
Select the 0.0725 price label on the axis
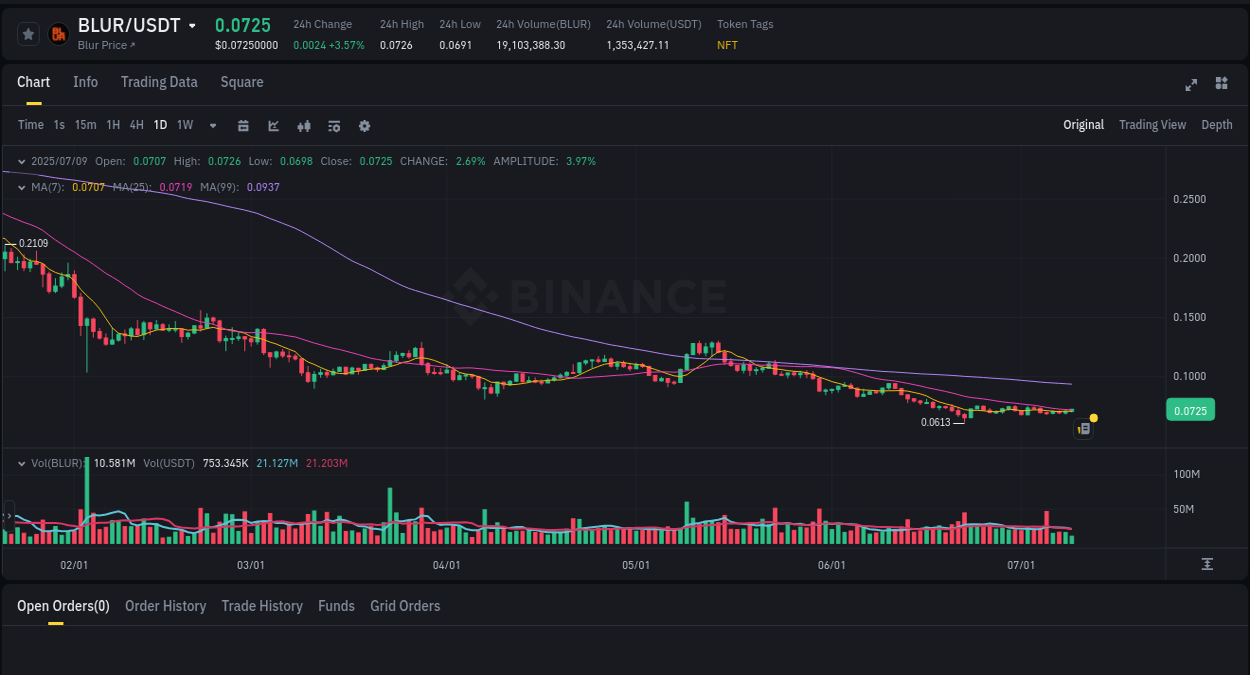pos(1190,409)
